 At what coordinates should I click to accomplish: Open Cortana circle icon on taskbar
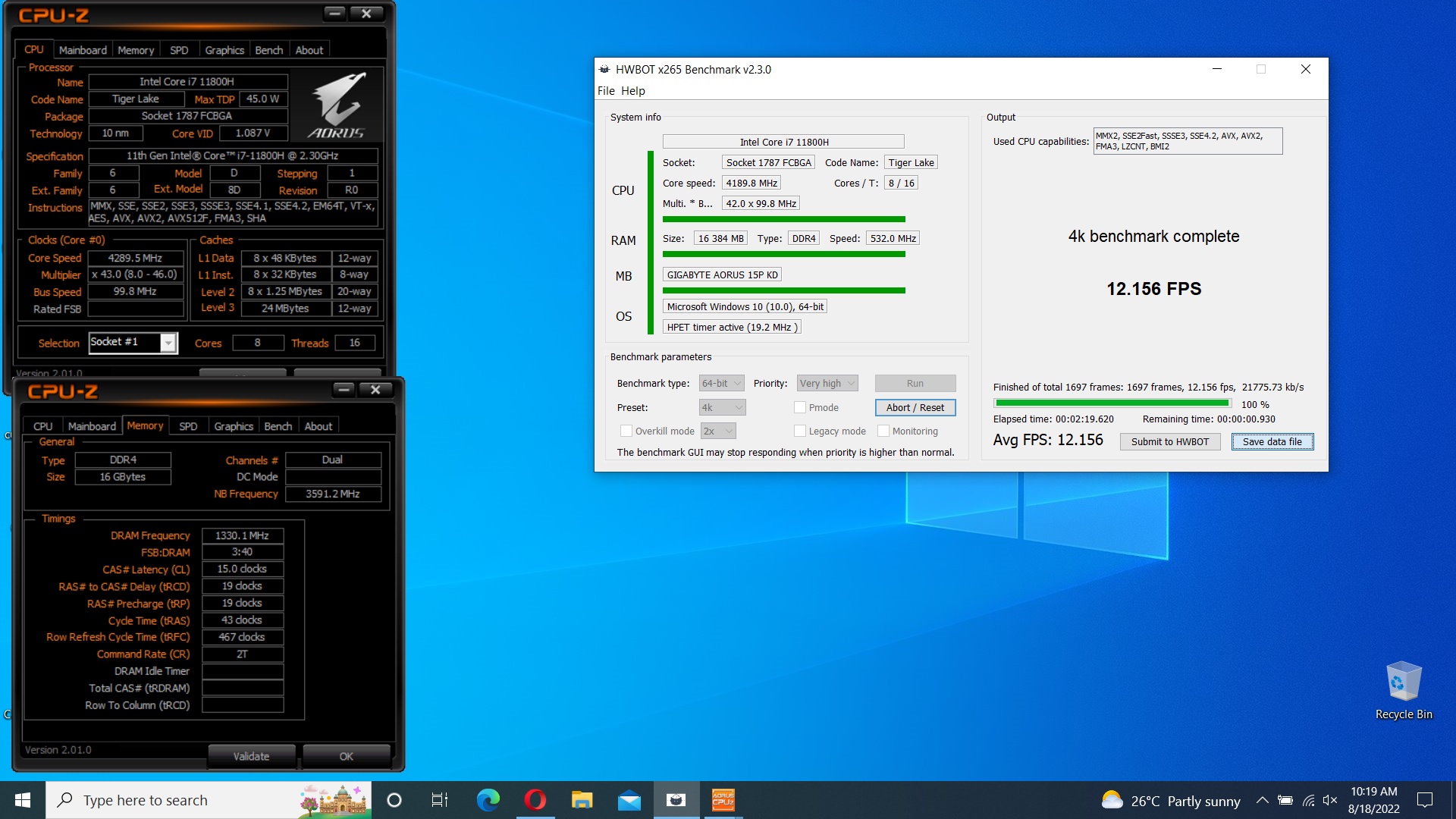click(394, 800)
